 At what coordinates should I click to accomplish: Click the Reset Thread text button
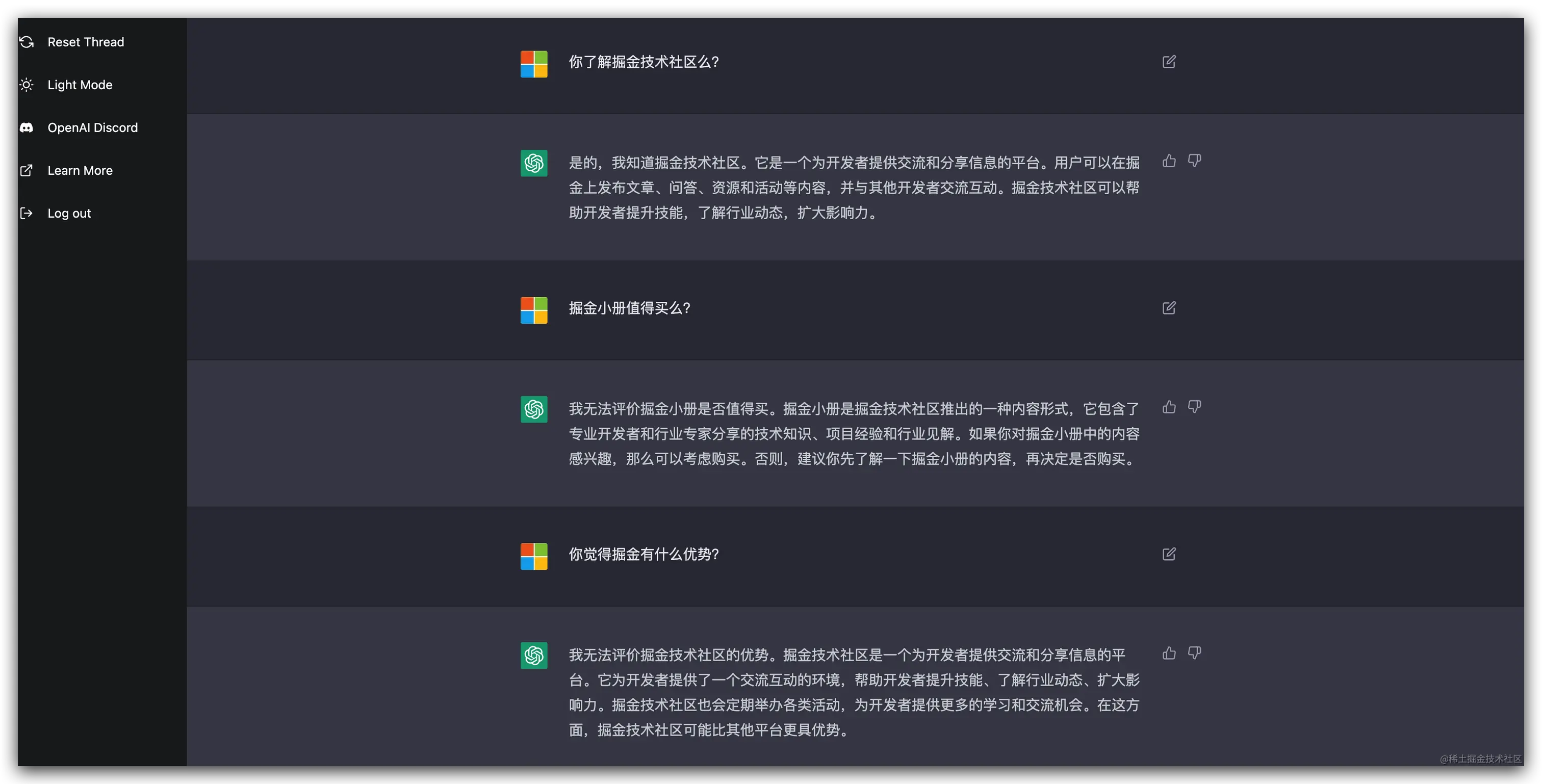(86, 42)
